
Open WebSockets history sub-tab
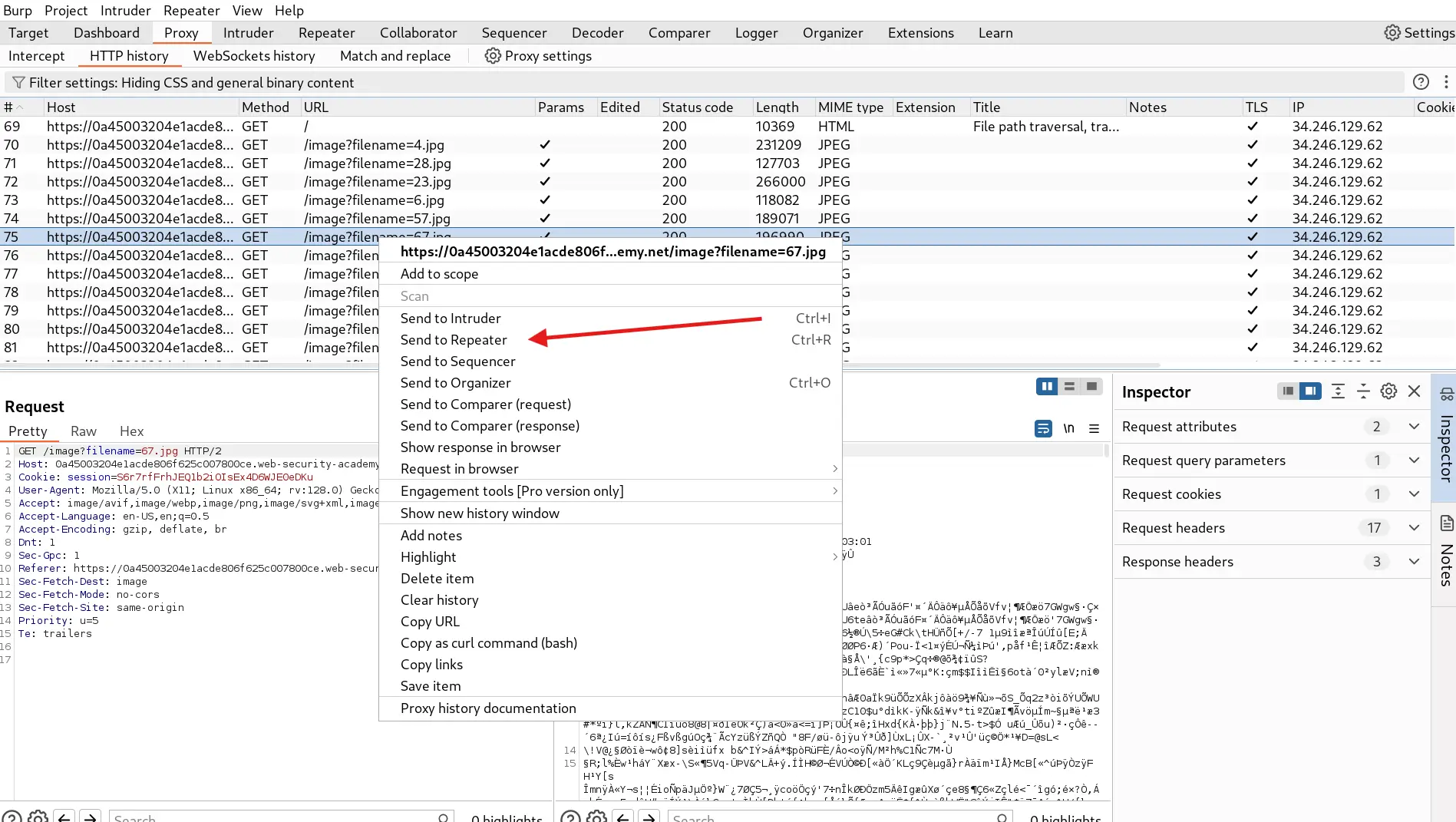coord(254,56)
